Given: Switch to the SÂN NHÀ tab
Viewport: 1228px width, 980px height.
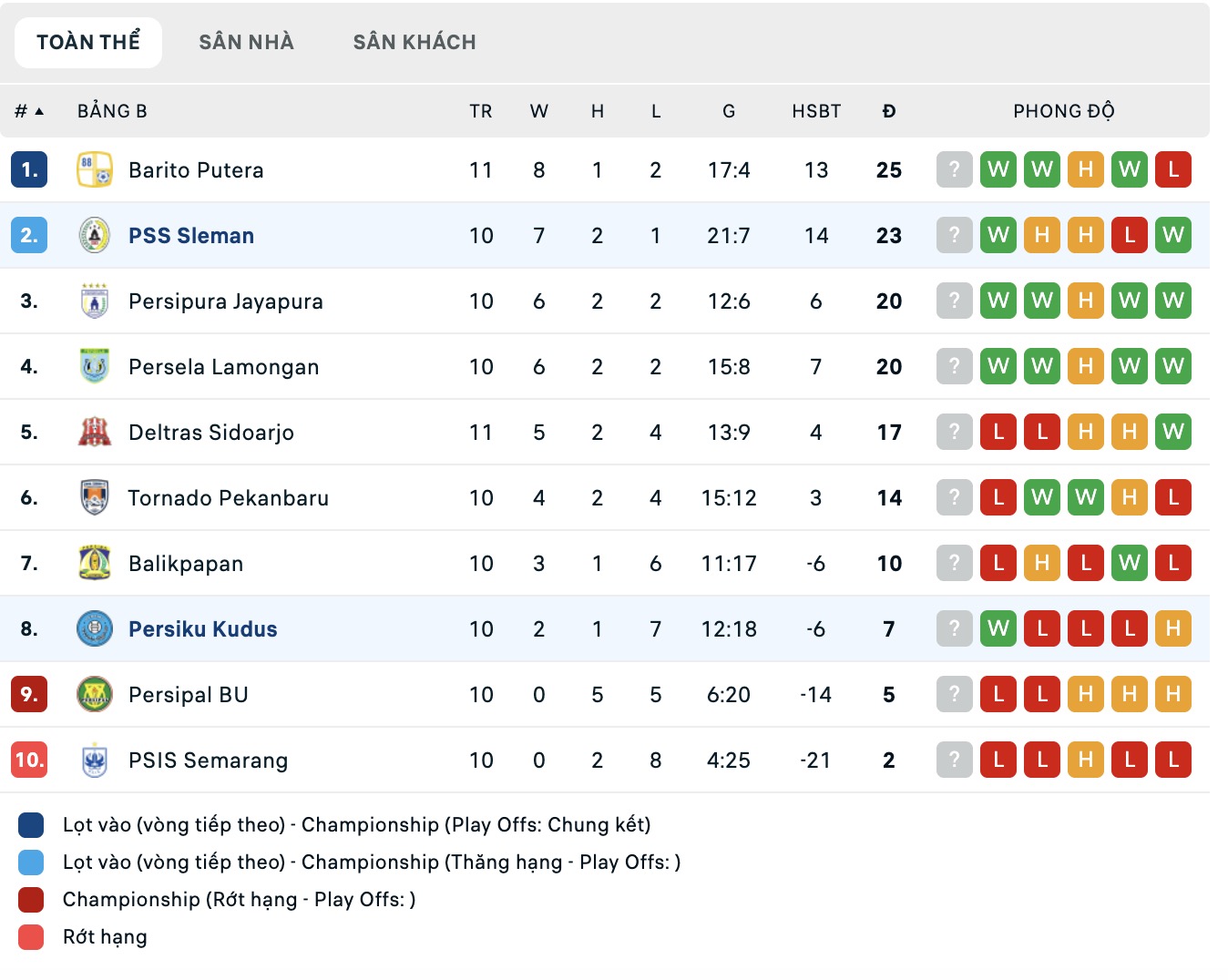Looking at the screenshot, I should (245, 41).
